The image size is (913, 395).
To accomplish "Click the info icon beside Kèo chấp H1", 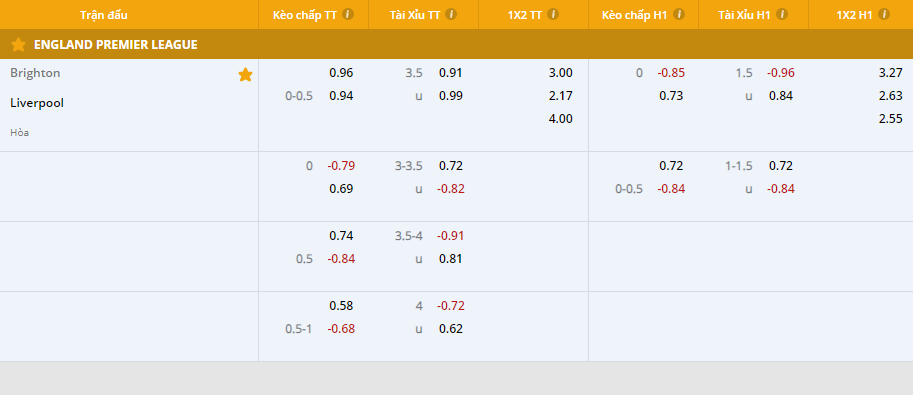I will click(678, 15).
